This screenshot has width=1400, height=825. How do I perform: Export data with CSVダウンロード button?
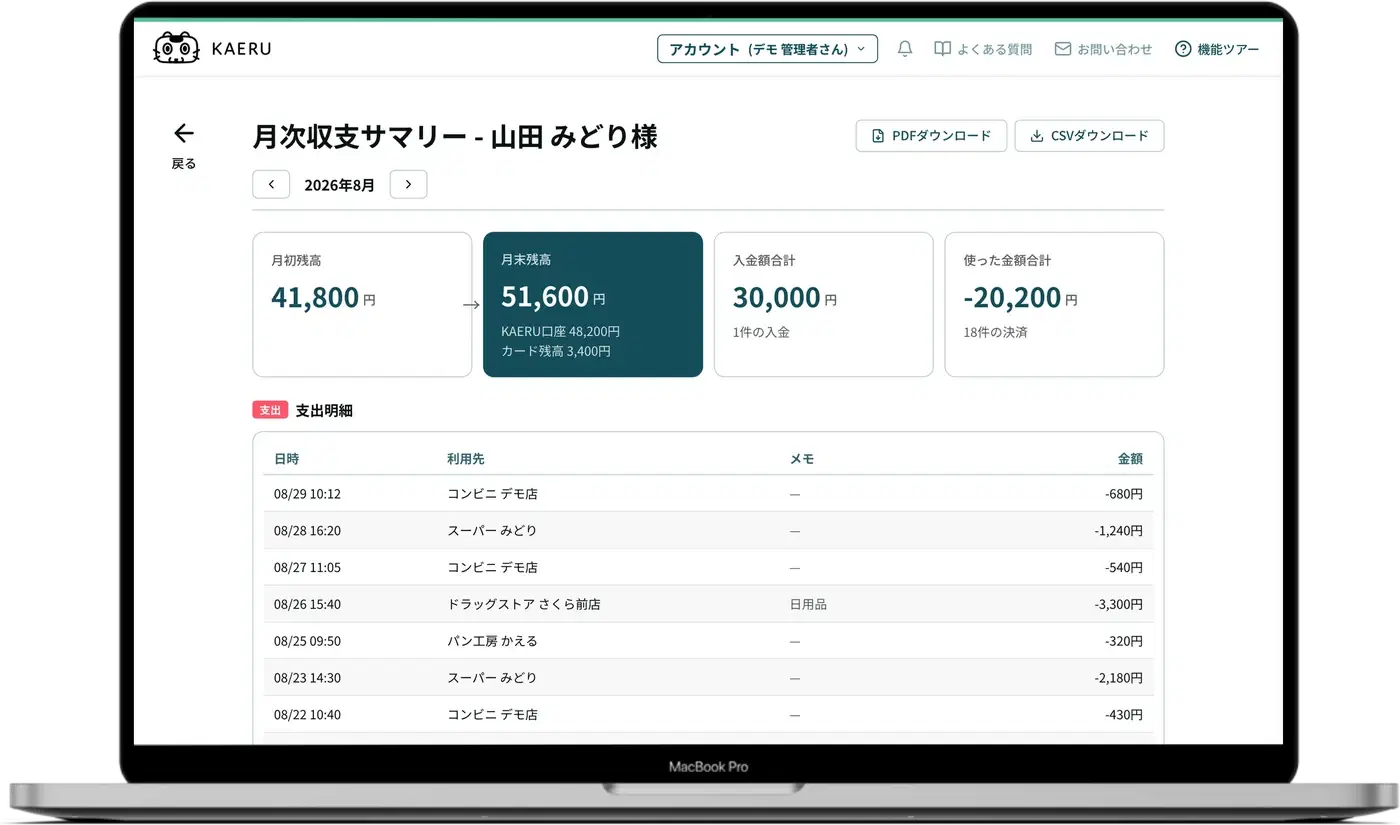[x=1089, y=136]
